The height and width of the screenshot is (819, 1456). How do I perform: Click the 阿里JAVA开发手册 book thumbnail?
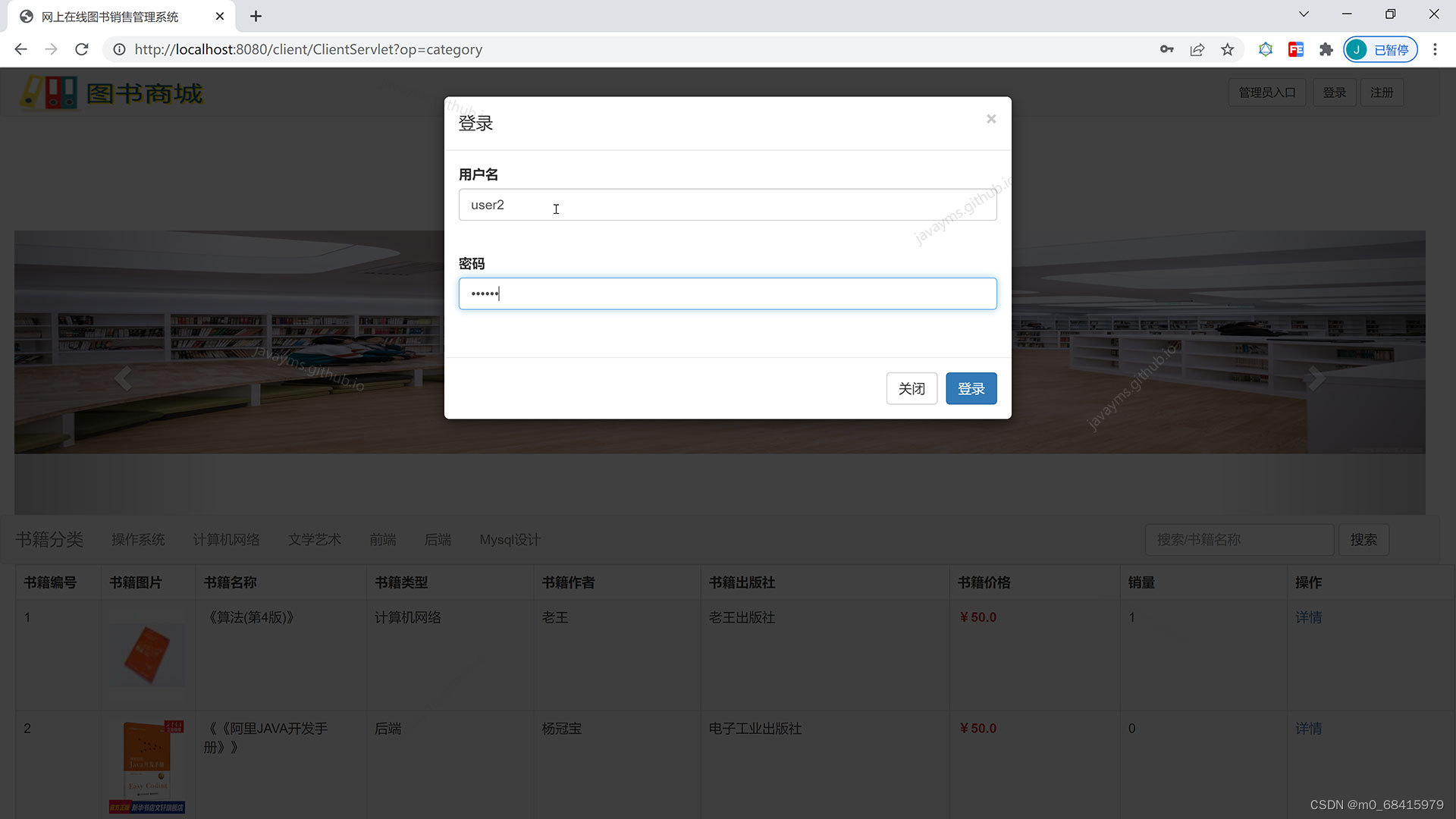(x=148, y=766)
